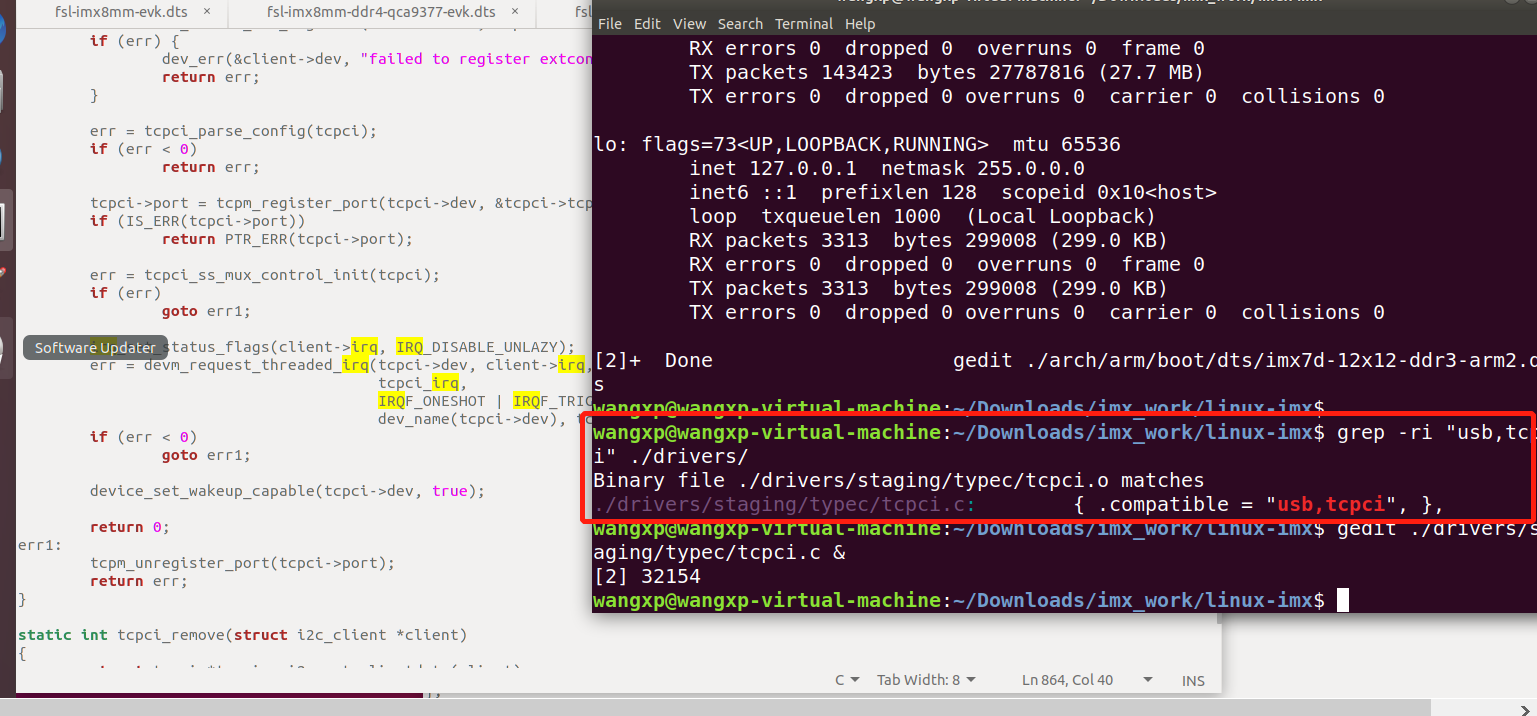
Task: Click the red "usb,tcpci" match in grep output
Action: click(x=1330, y=504)
